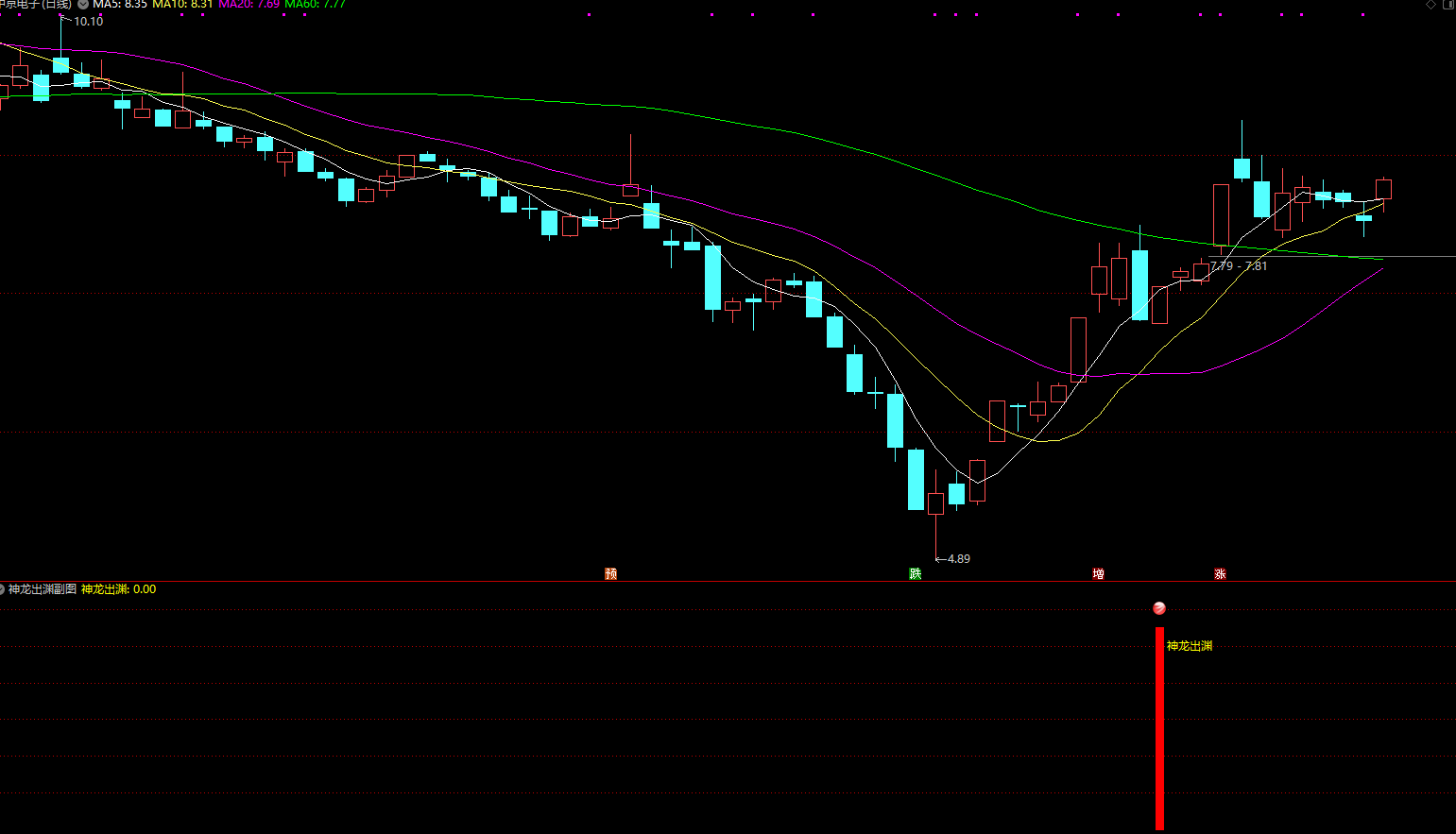Screen dimensions: 1456x834
Task: Click the red ball signal icon in sub-chart
Action: (1159, 608)
